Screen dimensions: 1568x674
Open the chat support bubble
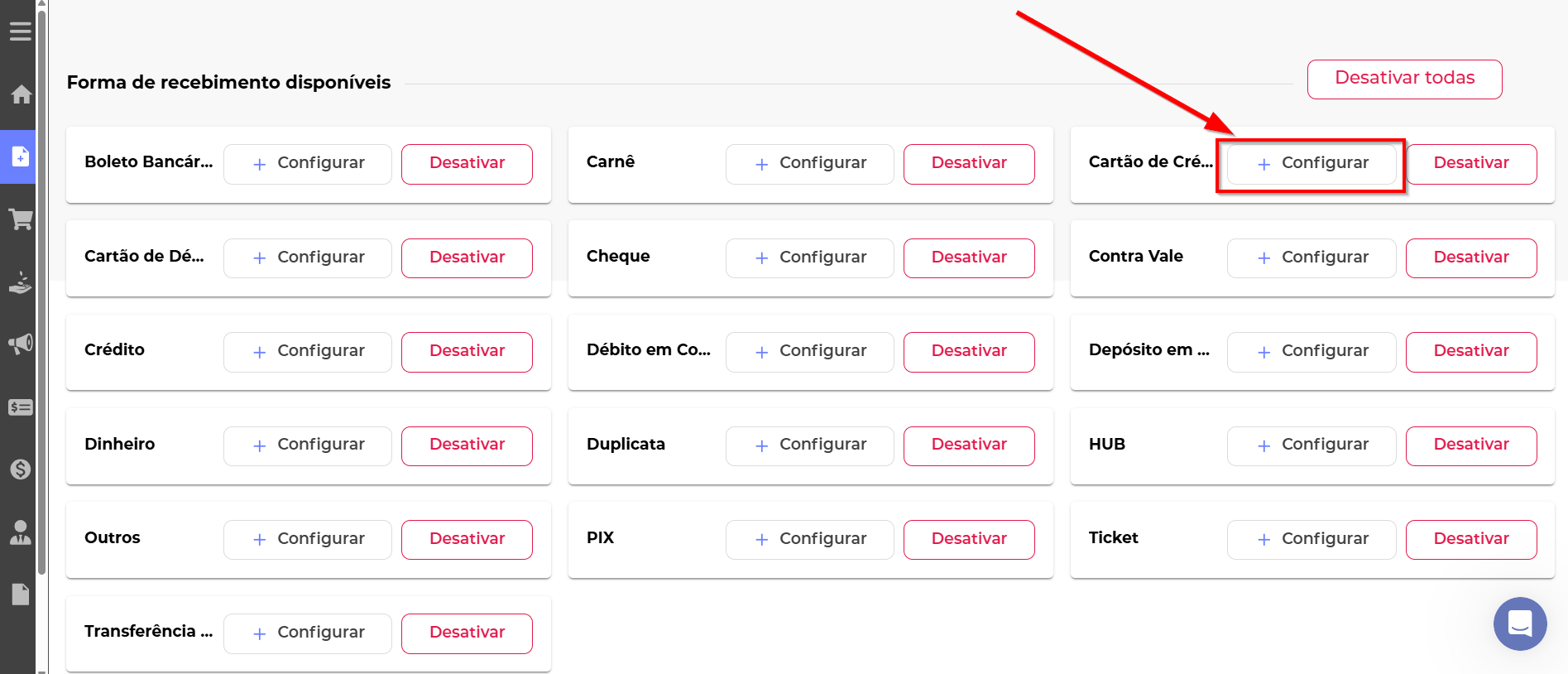(x=1519, y=623)
